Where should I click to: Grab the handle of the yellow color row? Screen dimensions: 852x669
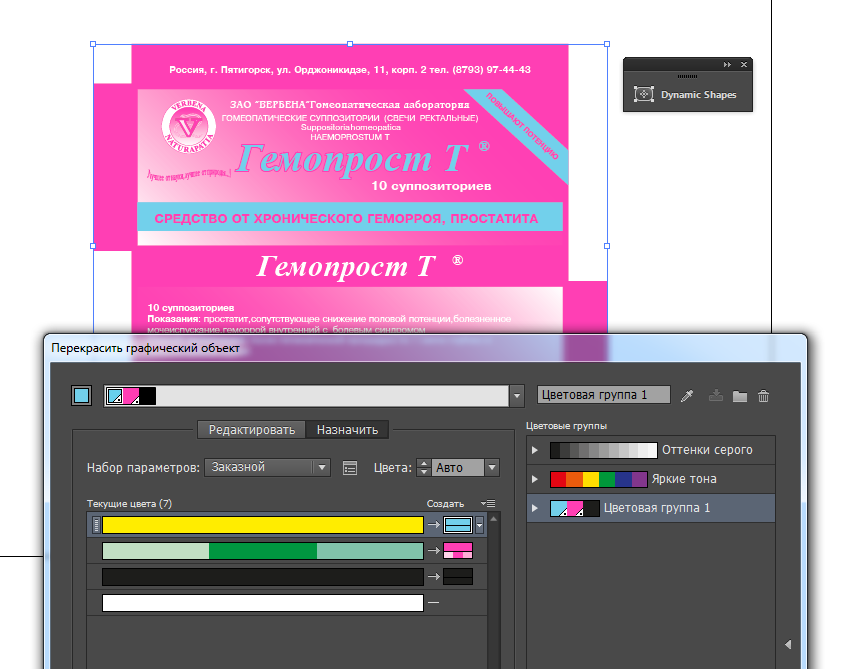[x=96, y=525]
